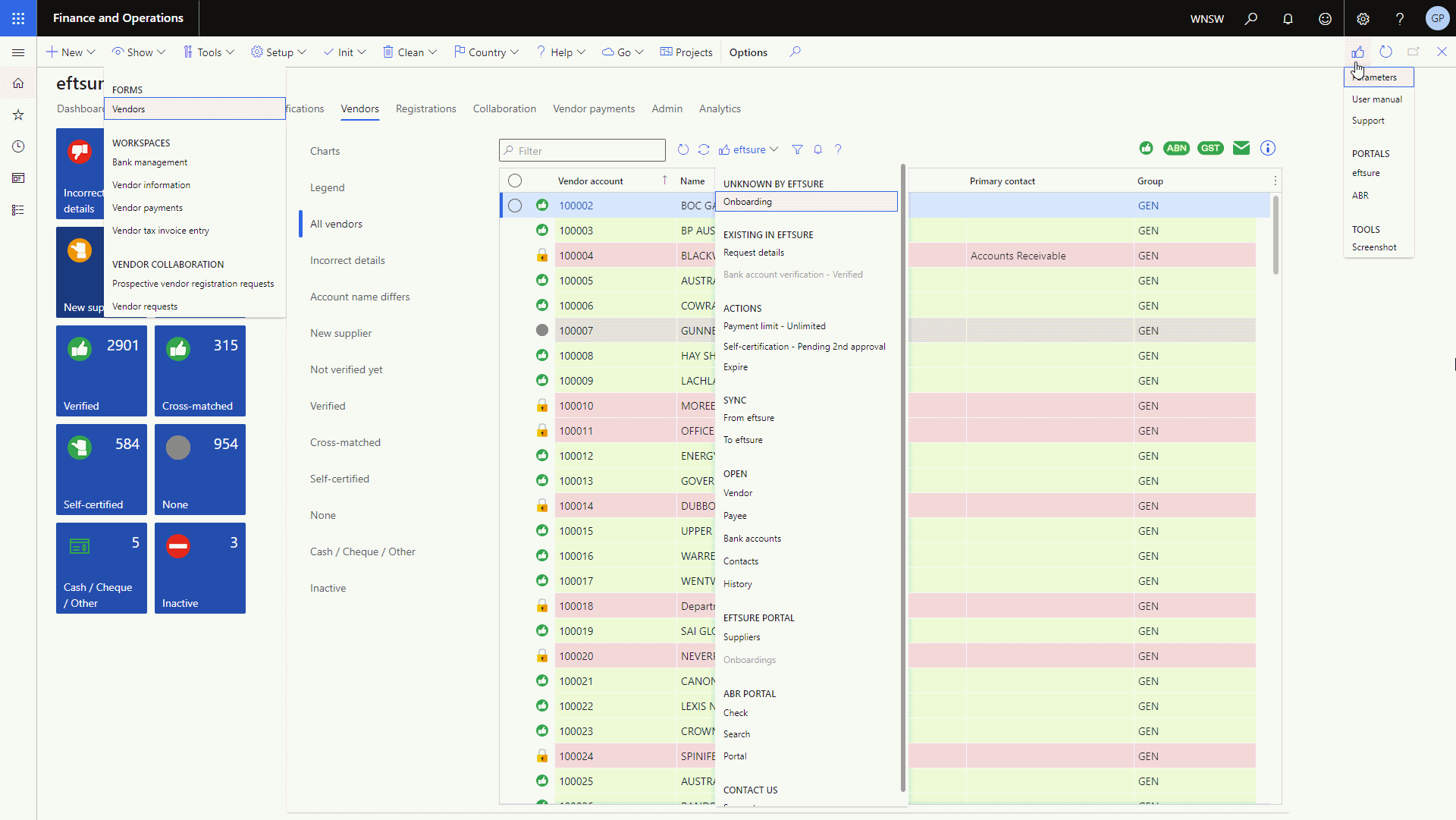
Task: Select the row radio for vendor 100002
Action: [515, 206]
